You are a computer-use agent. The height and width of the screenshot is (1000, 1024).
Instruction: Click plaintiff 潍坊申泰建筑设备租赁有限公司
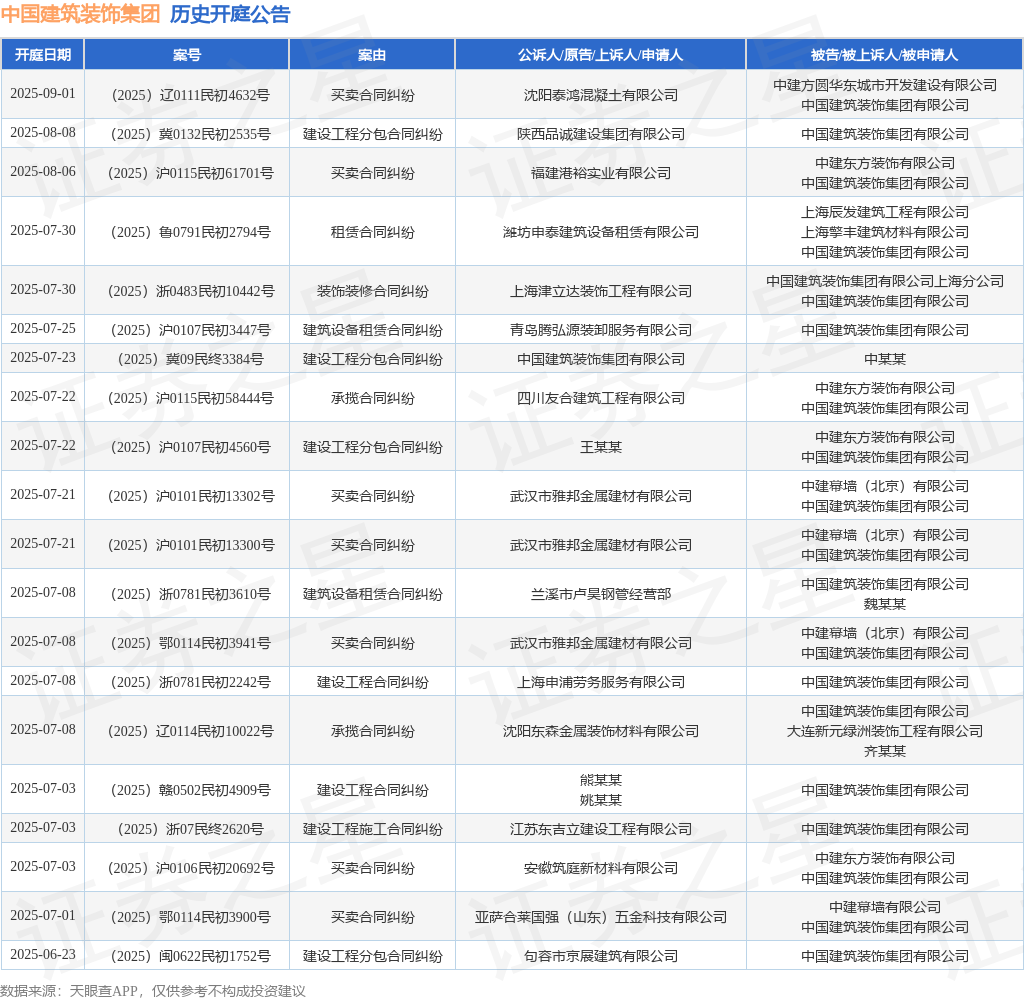[x=601, y=232]
